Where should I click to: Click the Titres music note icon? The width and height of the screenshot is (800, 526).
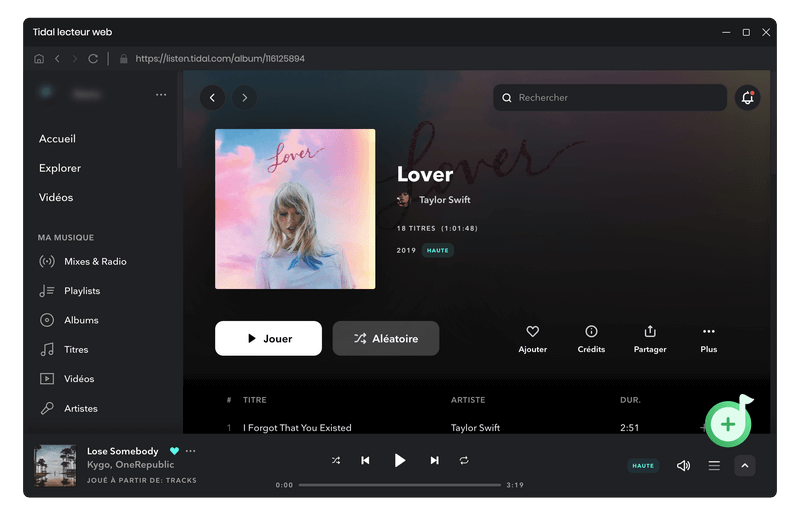[47, 349]
